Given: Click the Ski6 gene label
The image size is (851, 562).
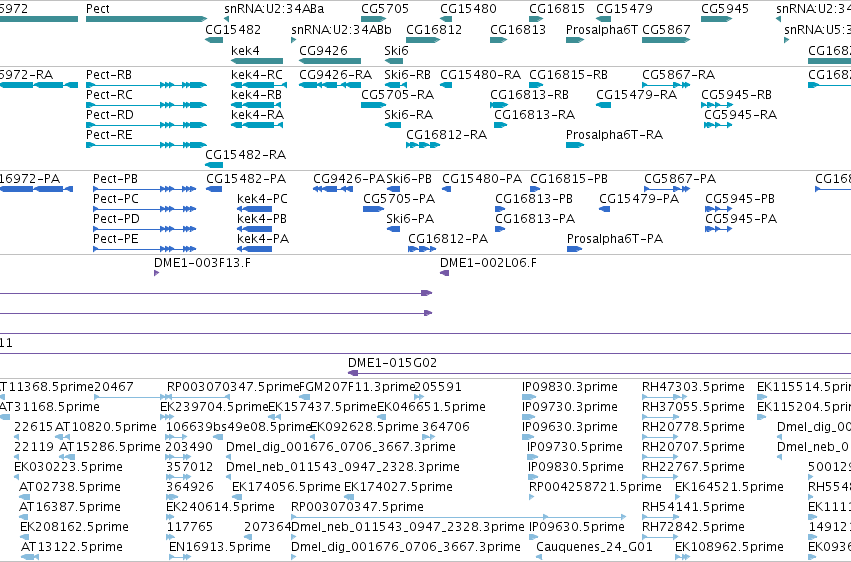Looking at the screenshot, I should [x=396, y=50].
